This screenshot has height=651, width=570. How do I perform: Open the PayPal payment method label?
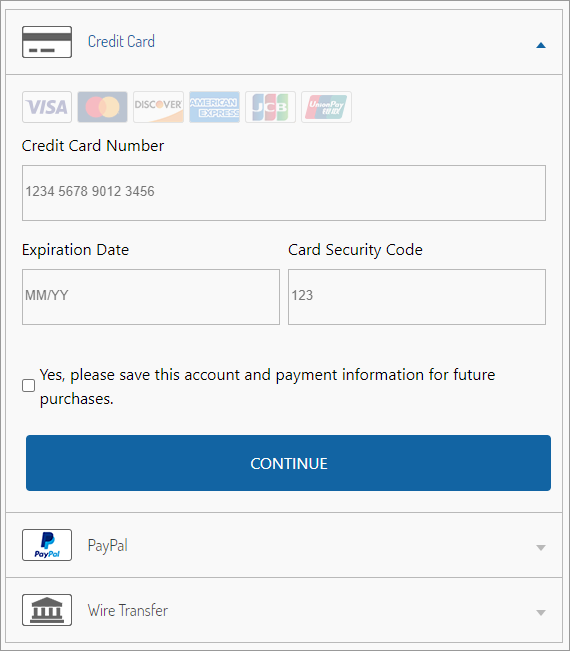(108, 545)
